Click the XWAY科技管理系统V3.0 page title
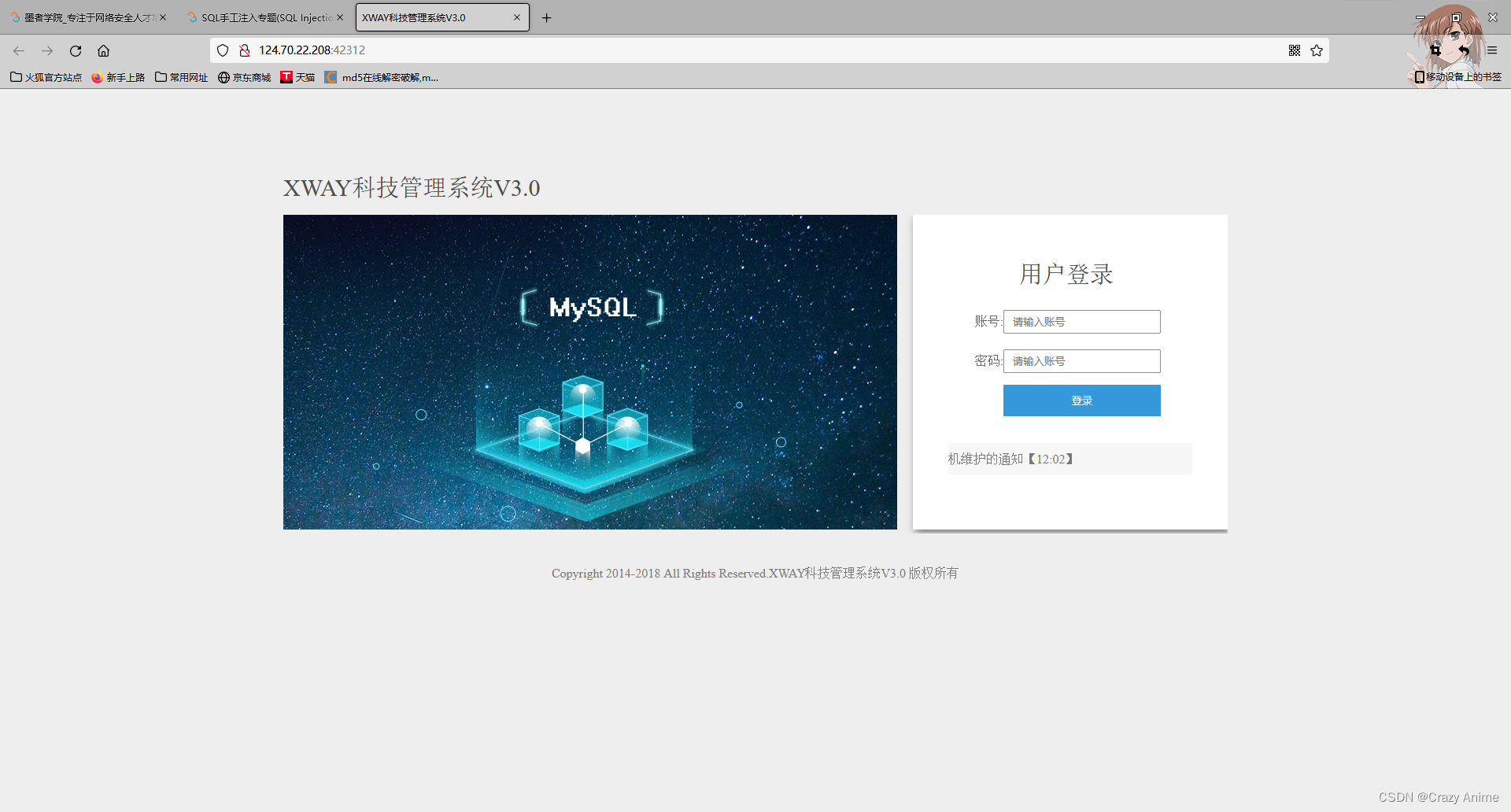 [x=412, y=188]
